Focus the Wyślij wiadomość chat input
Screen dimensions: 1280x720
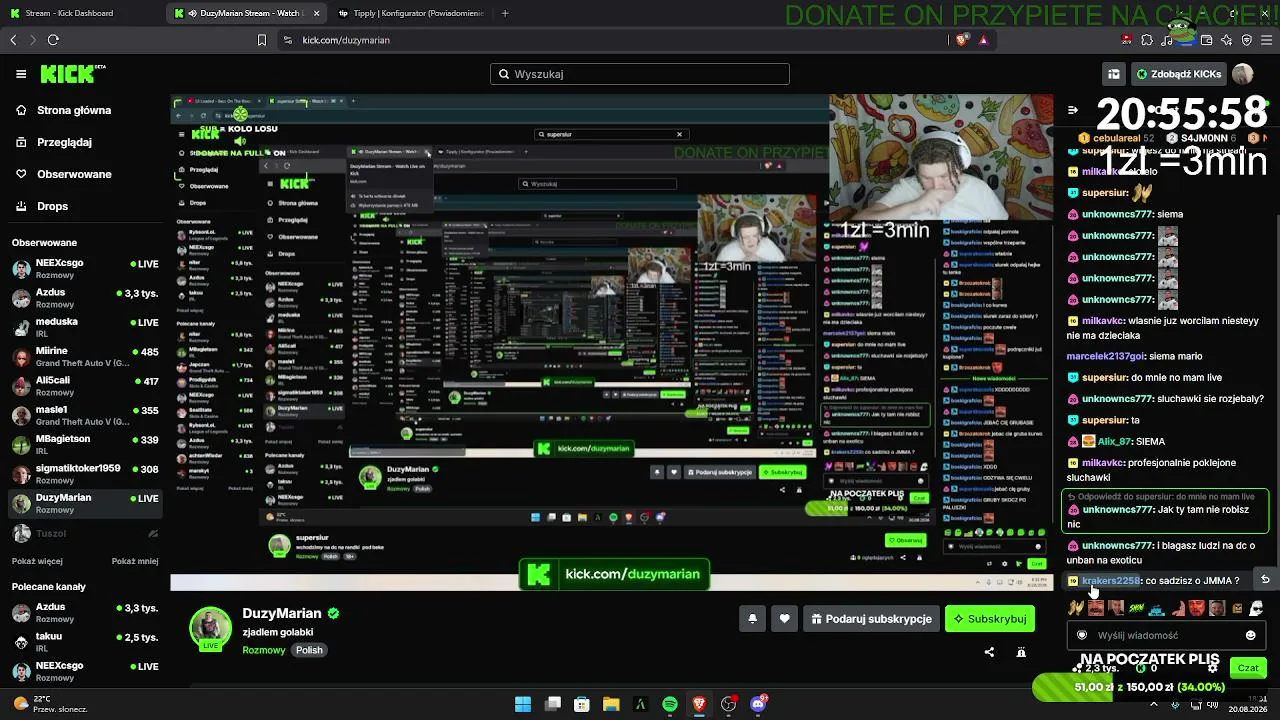coord(1165,635)
